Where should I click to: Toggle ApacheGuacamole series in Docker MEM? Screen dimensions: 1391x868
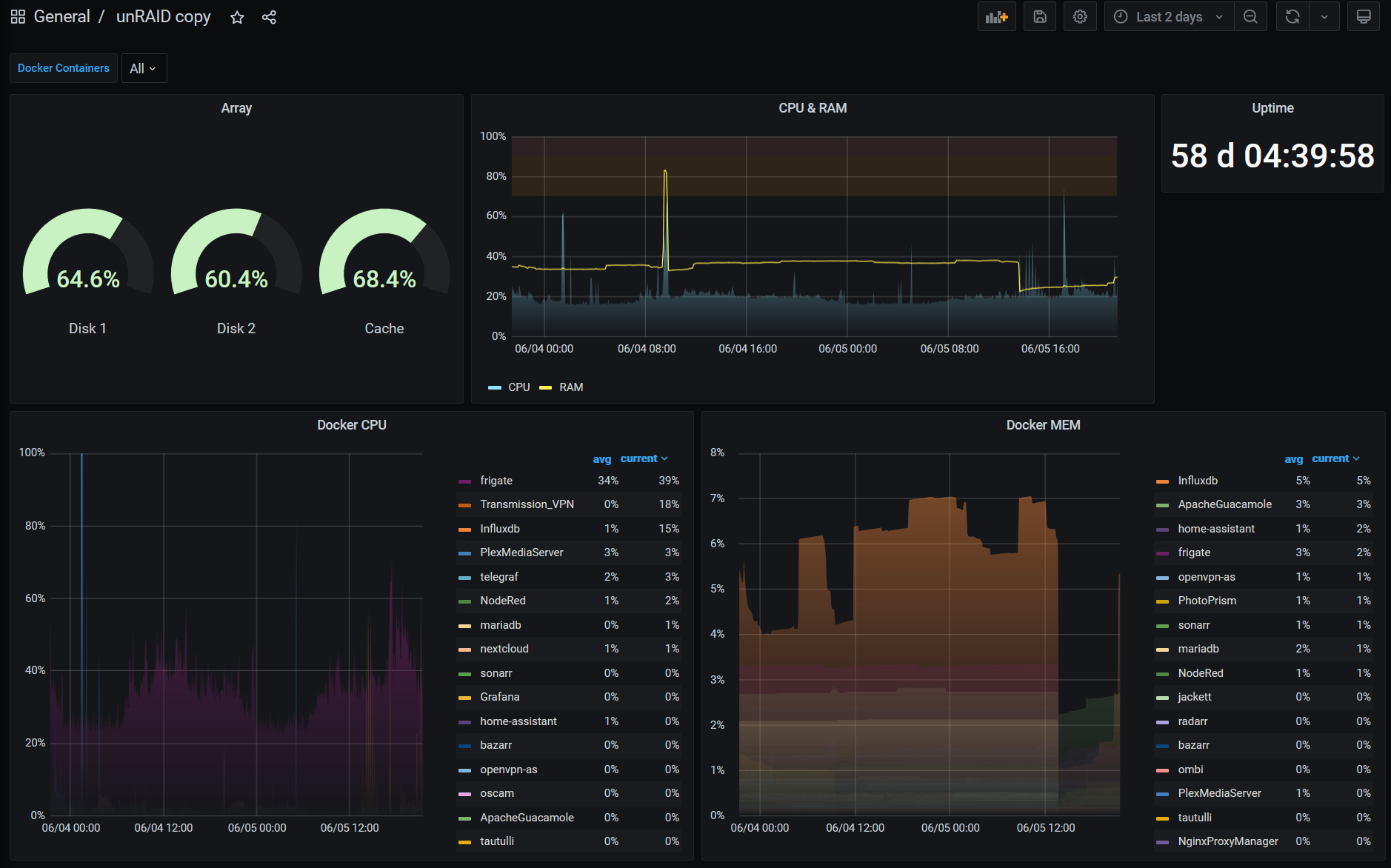point(1224,504)
